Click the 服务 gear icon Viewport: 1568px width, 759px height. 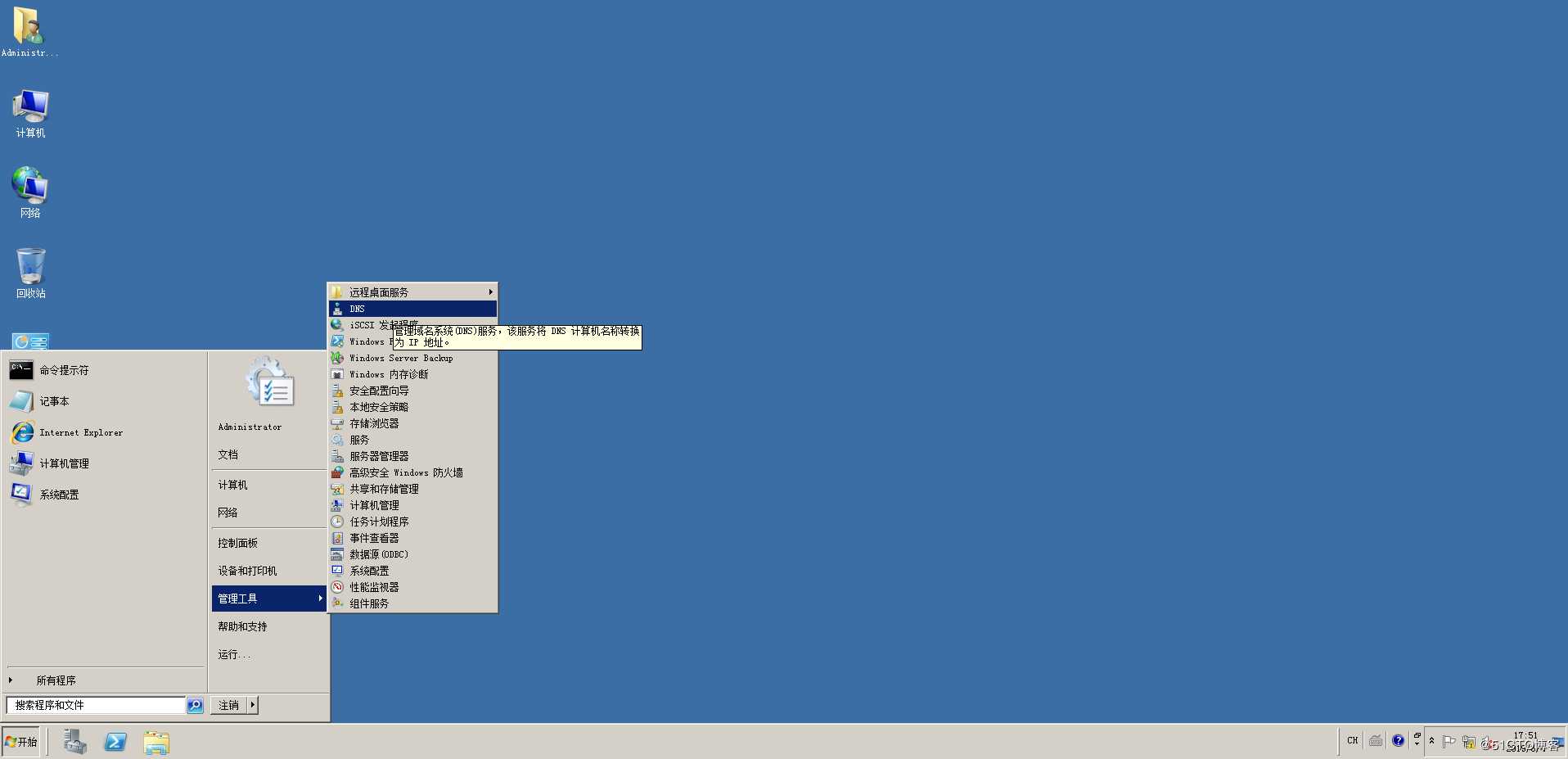point(337,440)
